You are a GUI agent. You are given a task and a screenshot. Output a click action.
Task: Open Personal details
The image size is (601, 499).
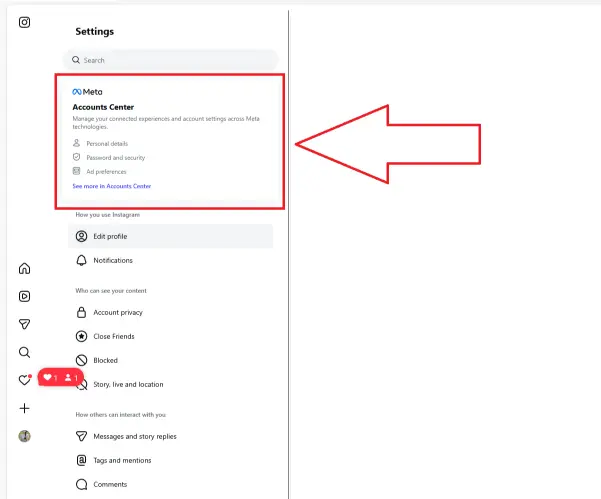tap(107, 144)
